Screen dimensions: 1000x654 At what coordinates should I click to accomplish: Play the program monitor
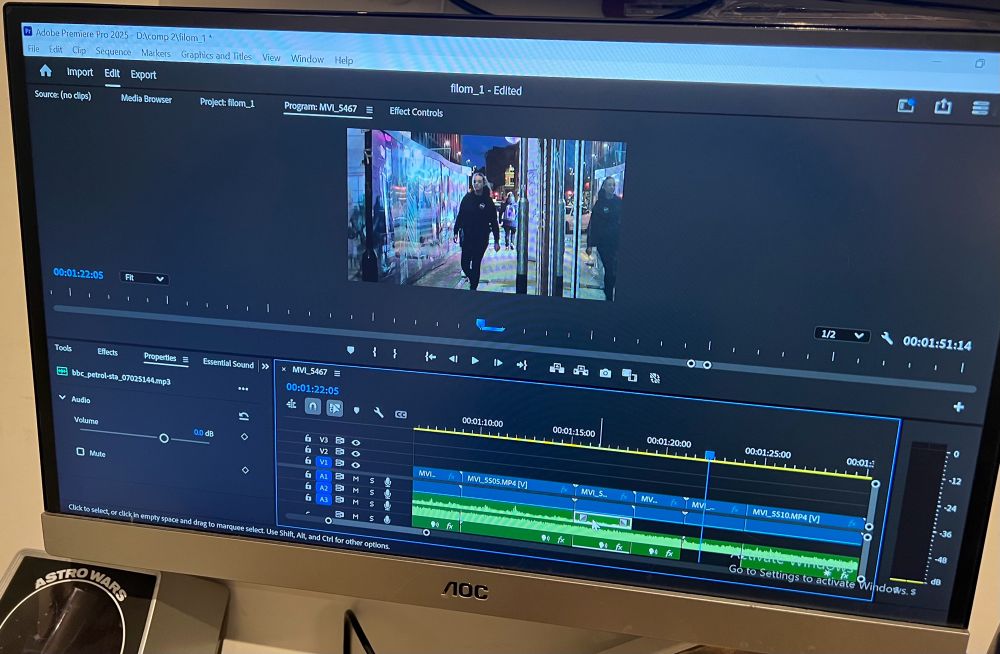point(475,360)
